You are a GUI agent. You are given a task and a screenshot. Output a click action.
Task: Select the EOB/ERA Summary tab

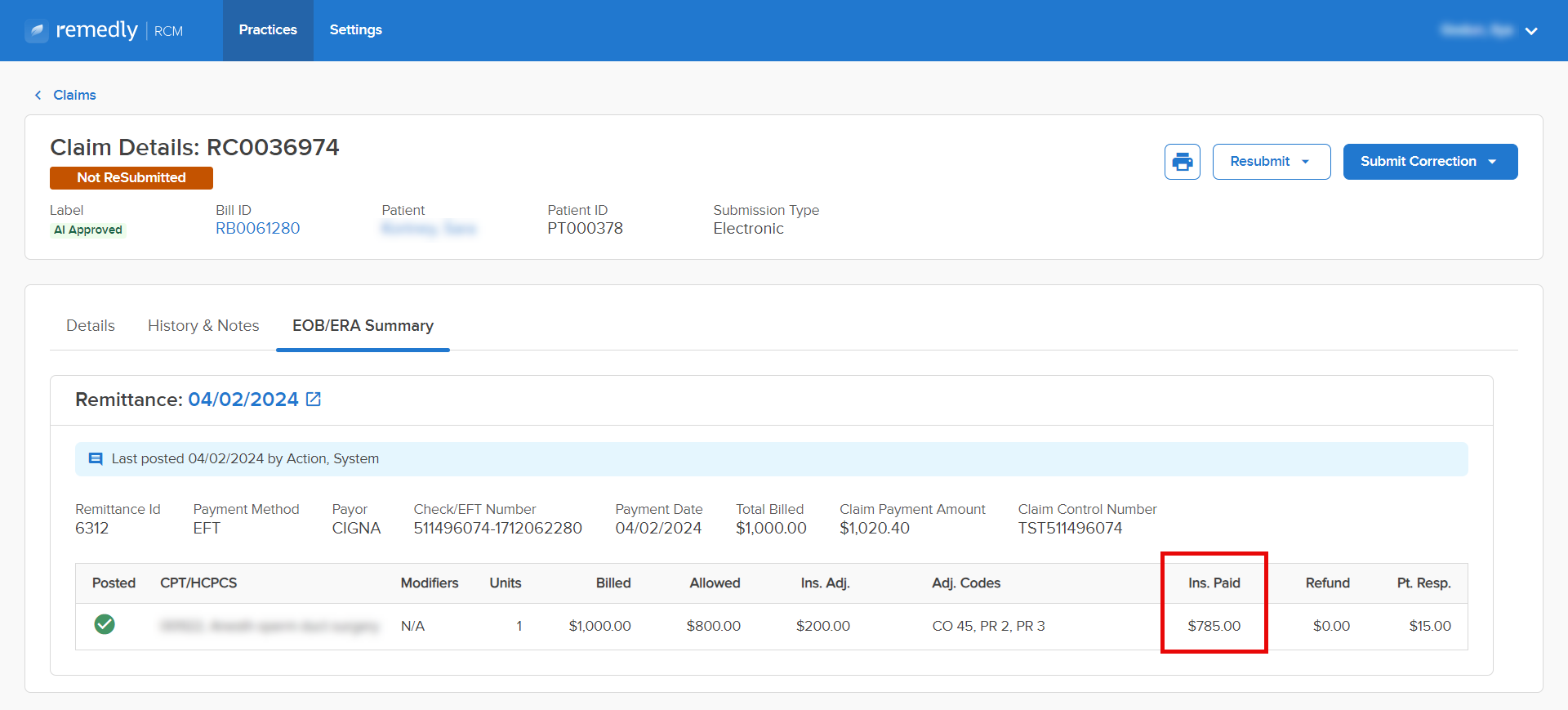pyautogui.click(x=363, y=326)
